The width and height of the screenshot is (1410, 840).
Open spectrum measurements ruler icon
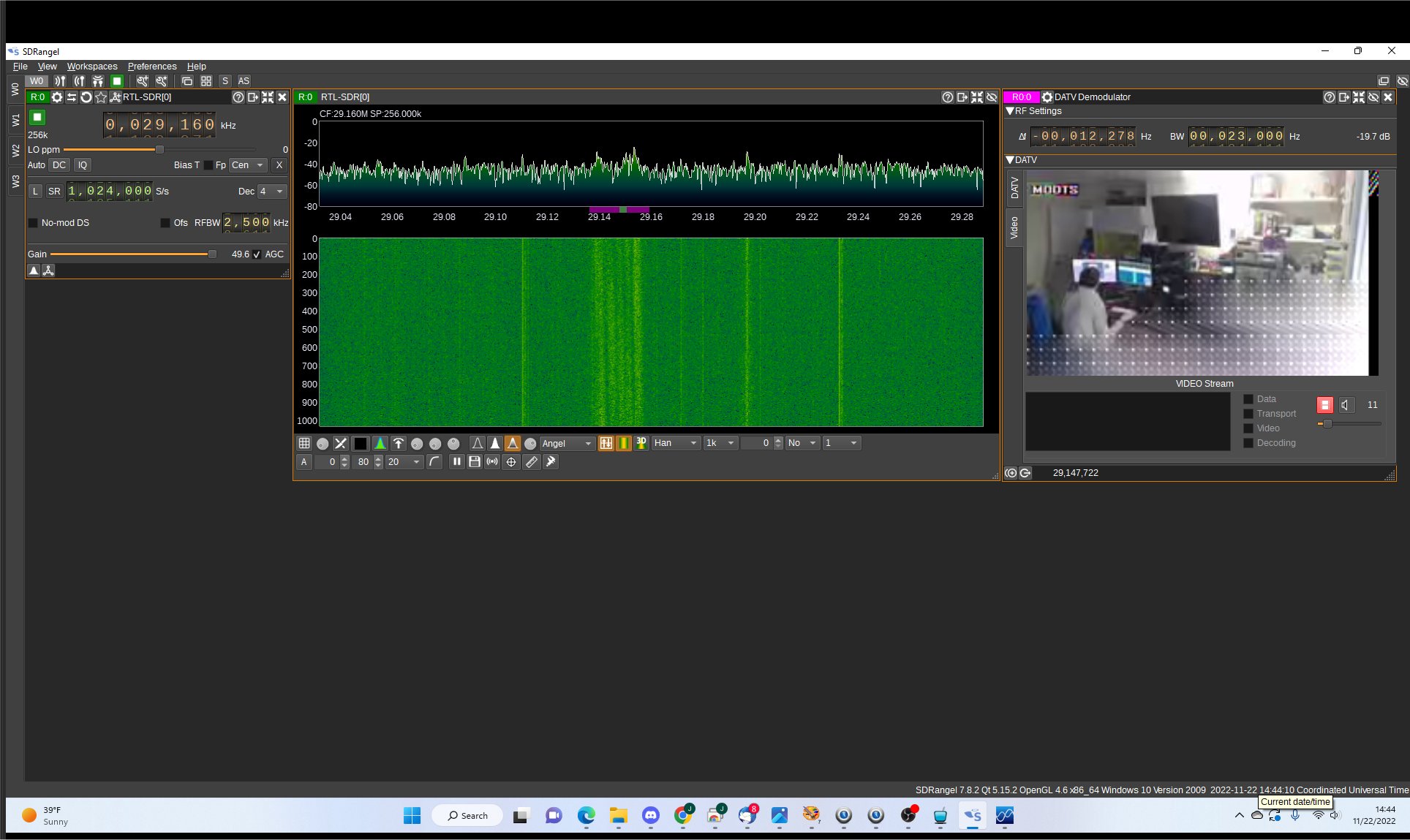point(532,461)
